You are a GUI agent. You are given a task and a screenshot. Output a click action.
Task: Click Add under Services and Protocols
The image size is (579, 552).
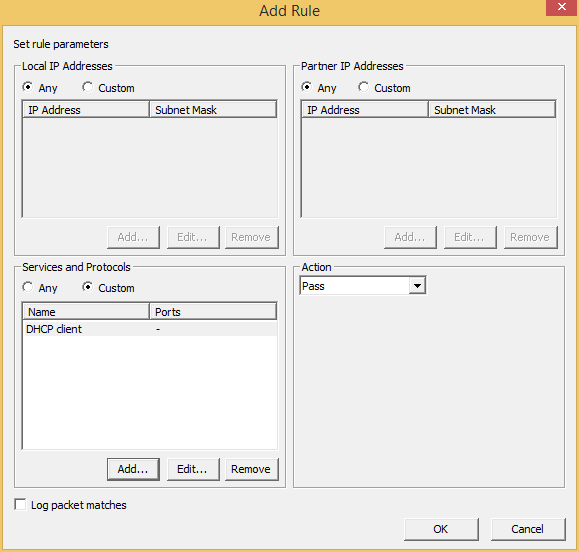click(x=133, y=469)
